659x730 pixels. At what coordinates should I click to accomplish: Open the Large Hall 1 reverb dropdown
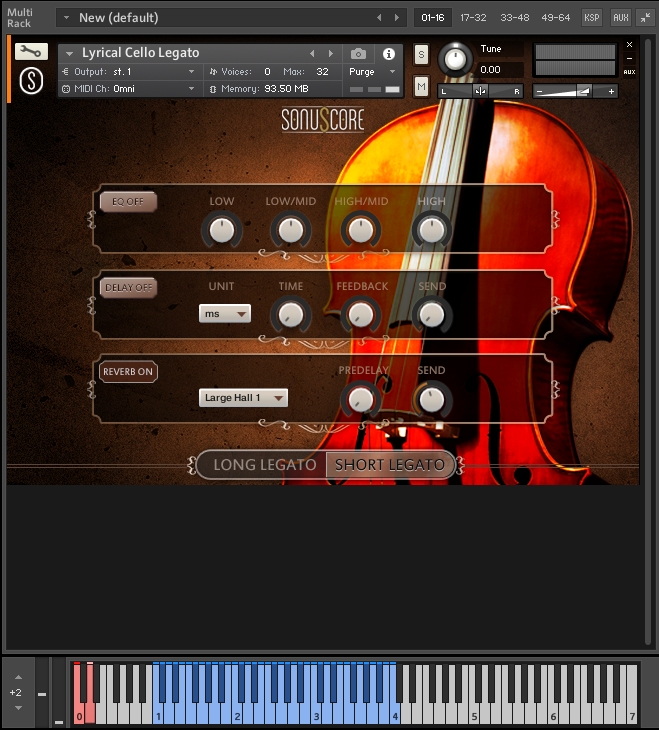[x=243, y=398]
